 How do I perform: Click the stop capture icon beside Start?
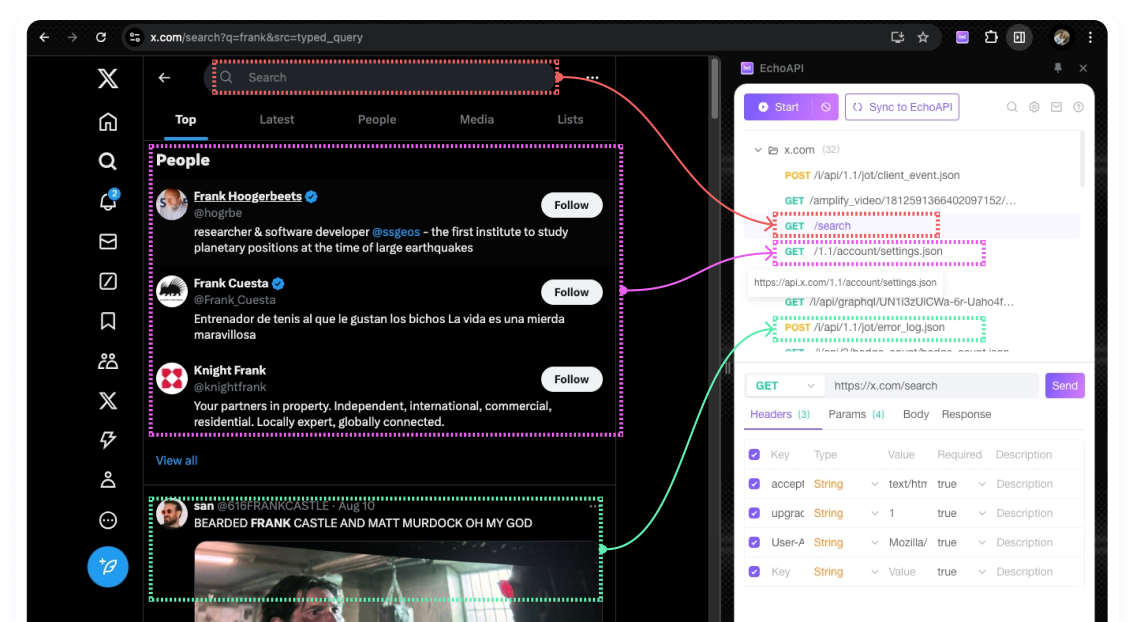[x=826, y=107]
